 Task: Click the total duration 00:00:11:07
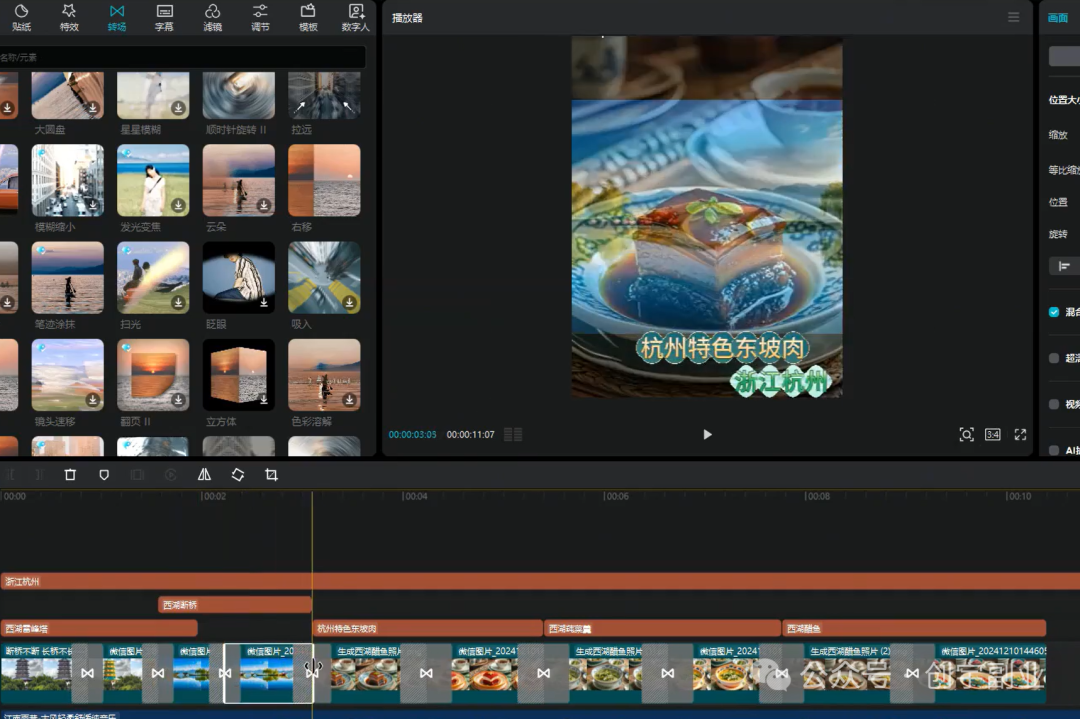tap(470, 435)
